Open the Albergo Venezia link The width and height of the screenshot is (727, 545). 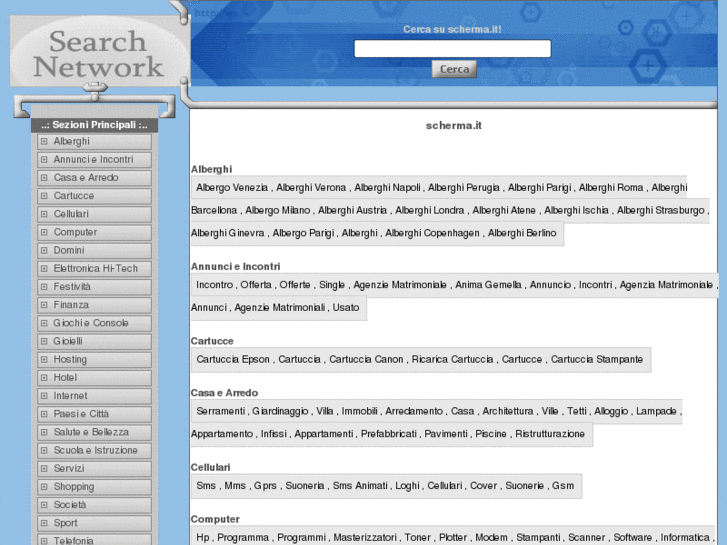point(232,187)
